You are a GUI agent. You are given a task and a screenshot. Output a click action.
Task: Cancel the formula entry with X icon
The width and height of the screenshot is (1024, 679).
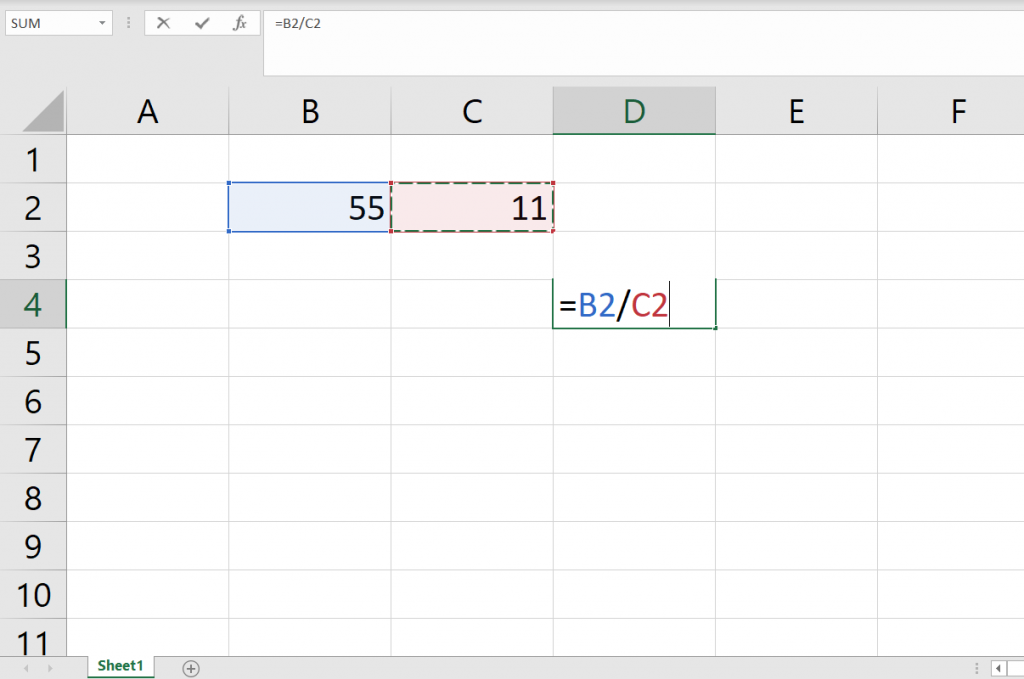coord(163,24)
